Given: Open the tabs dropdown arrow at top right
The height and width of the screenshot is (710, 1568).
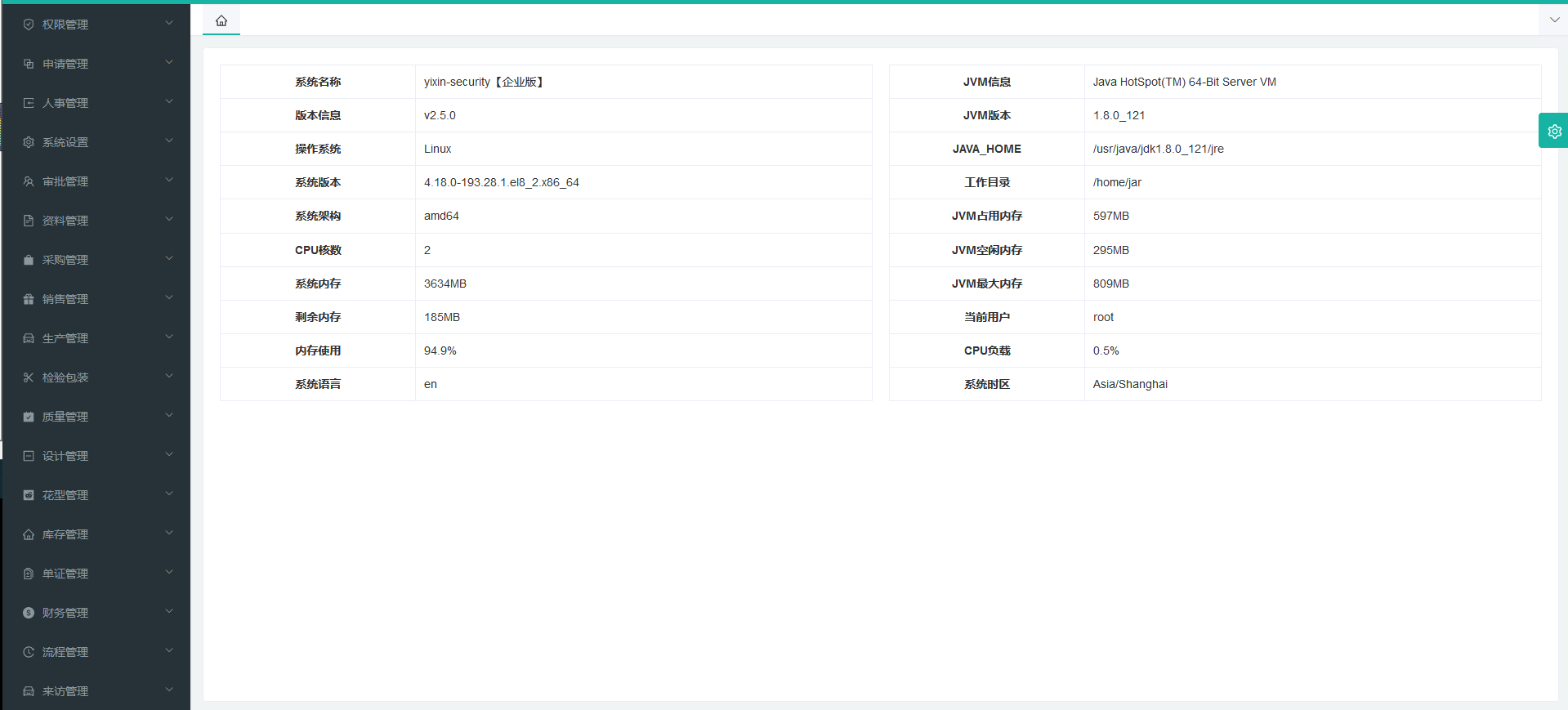Looking at the screenshot, I should tap(1554, 20).
